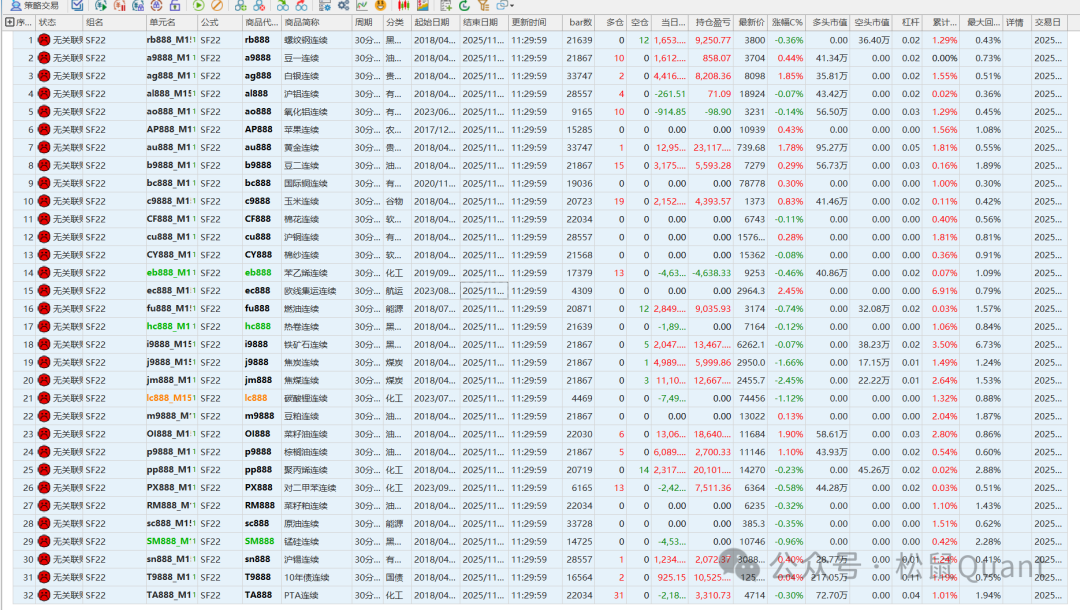This screenshot has height=610, width=1080.
Task: Click the 持仓盈亏 column header
Action: click(x=712, y=22)
